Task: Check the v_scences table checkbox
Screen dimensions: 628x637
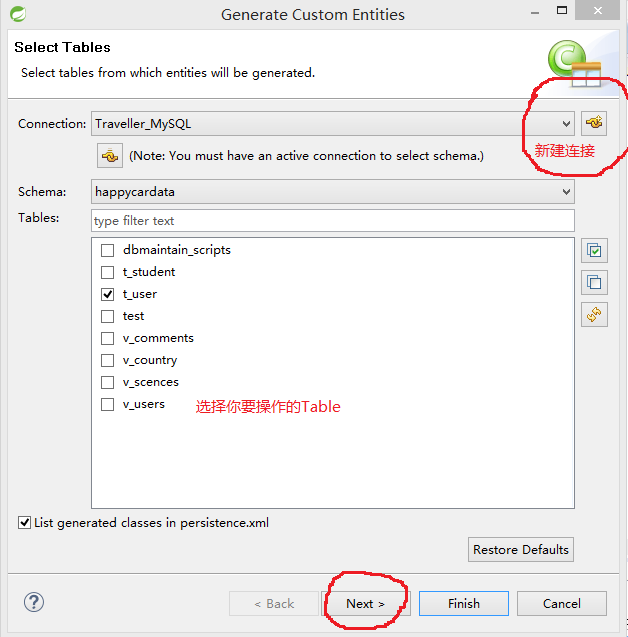Action: [107, 382]
